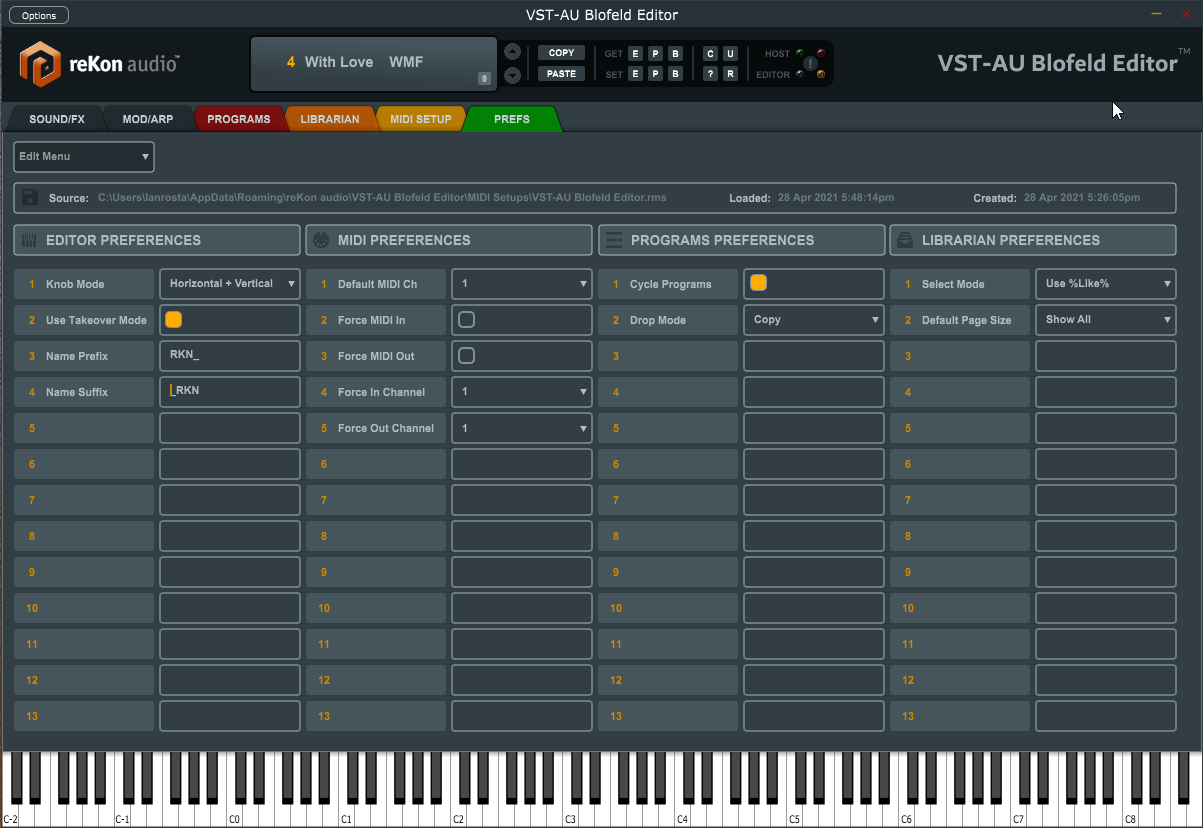Click the ? help button
The width and height of the screenshot is (1203, 828).
click(710, 74)
